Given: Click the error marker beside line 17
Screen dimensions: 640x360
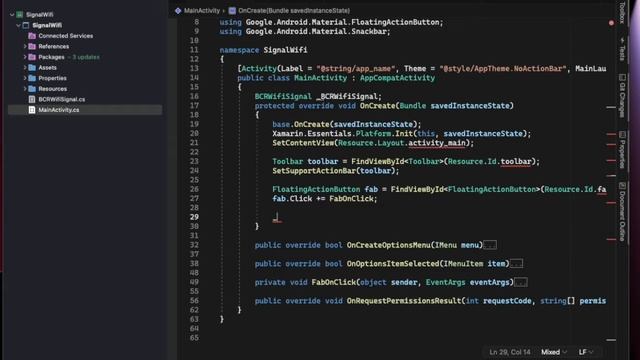Looking at the screenshot, I should (x=611, y=107).
